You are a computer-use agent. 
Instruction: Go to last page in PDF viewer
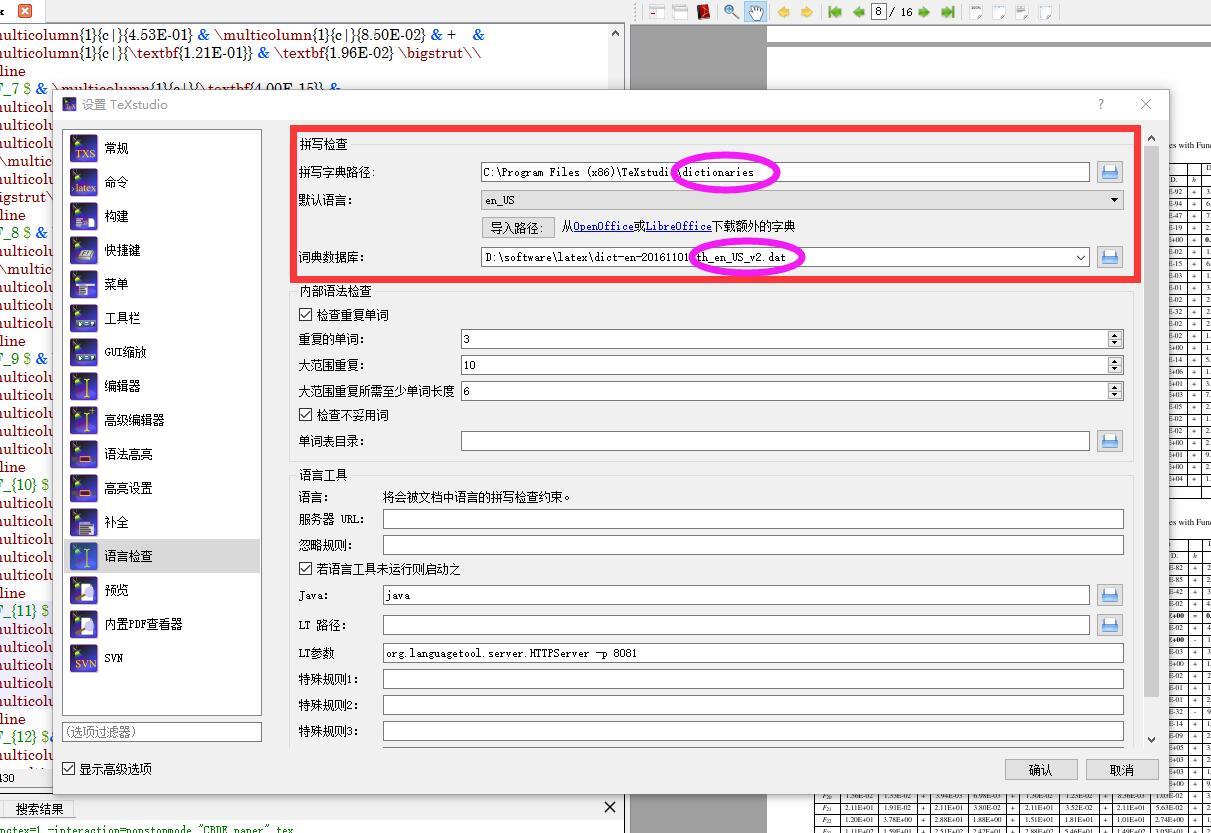[x=947, y=12]
